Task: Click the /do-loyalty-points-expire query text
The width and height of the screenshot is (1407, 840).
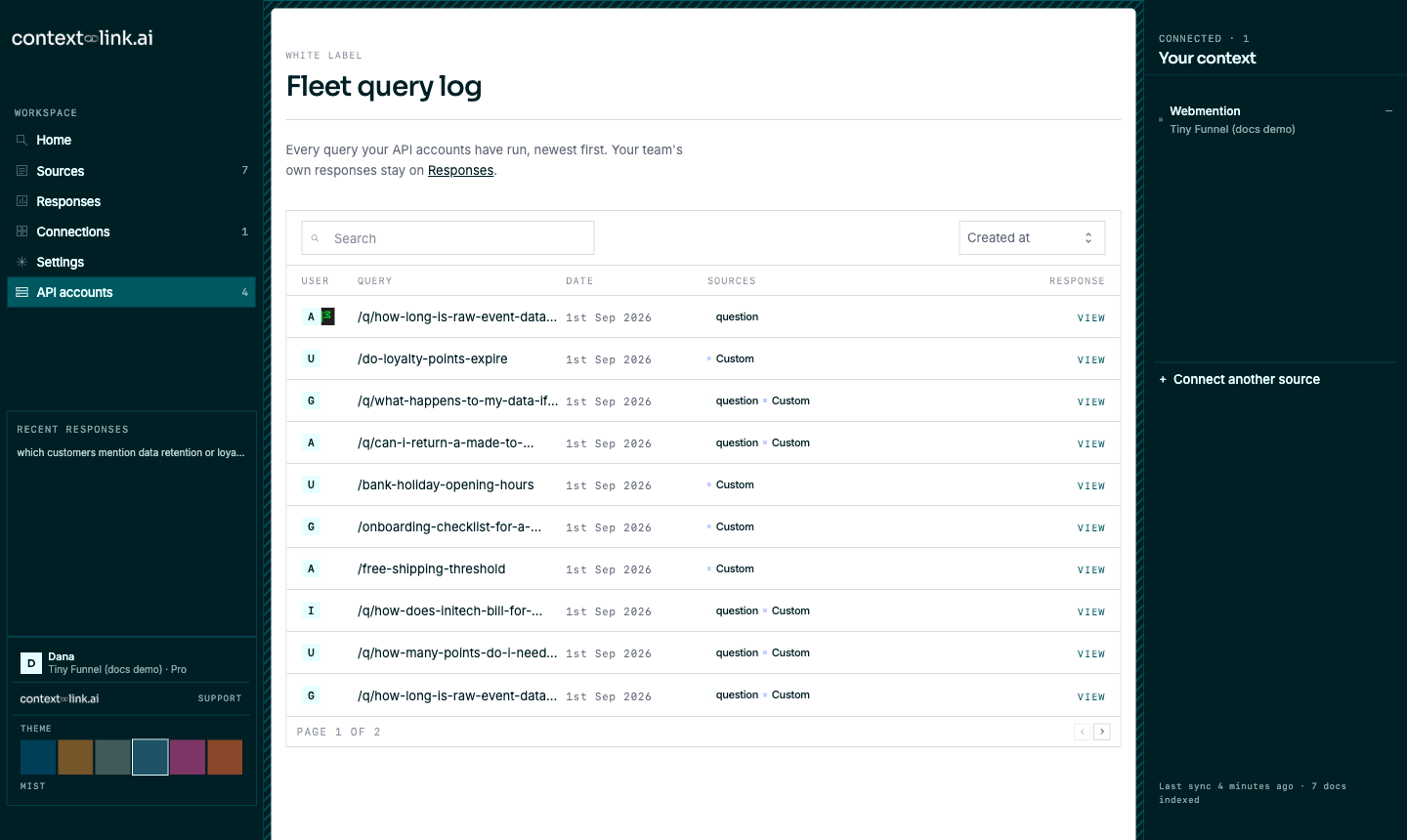Action: pos(432,358)
